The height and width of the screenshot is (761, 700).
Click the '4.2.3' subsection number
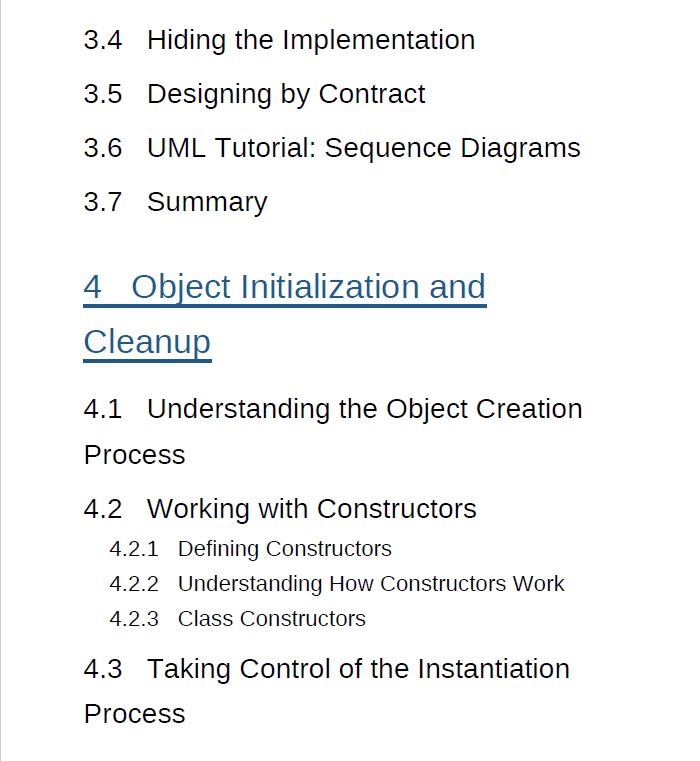point(134,619)
